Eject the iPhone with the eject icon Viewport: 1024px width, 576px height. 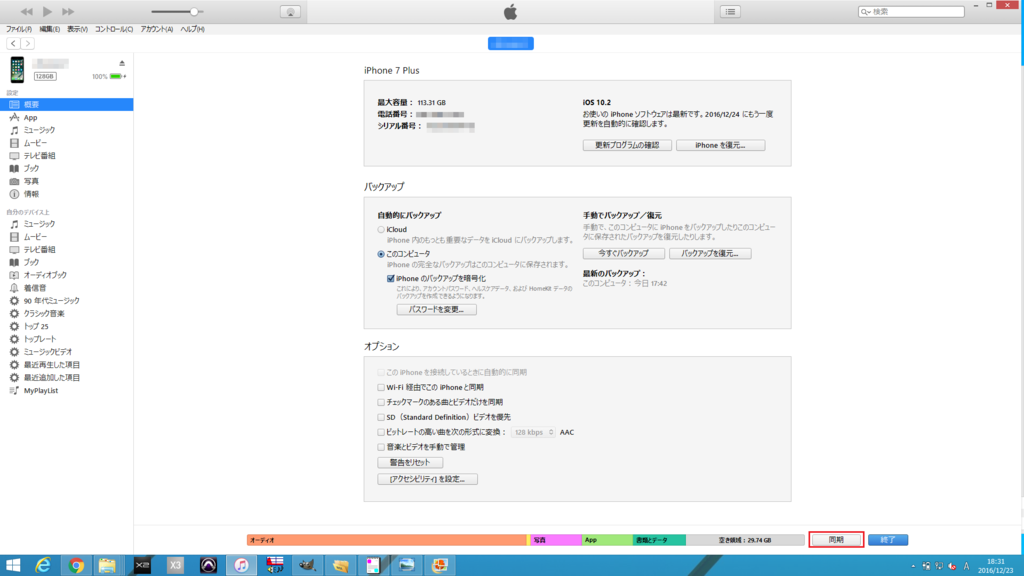point(122,63)
